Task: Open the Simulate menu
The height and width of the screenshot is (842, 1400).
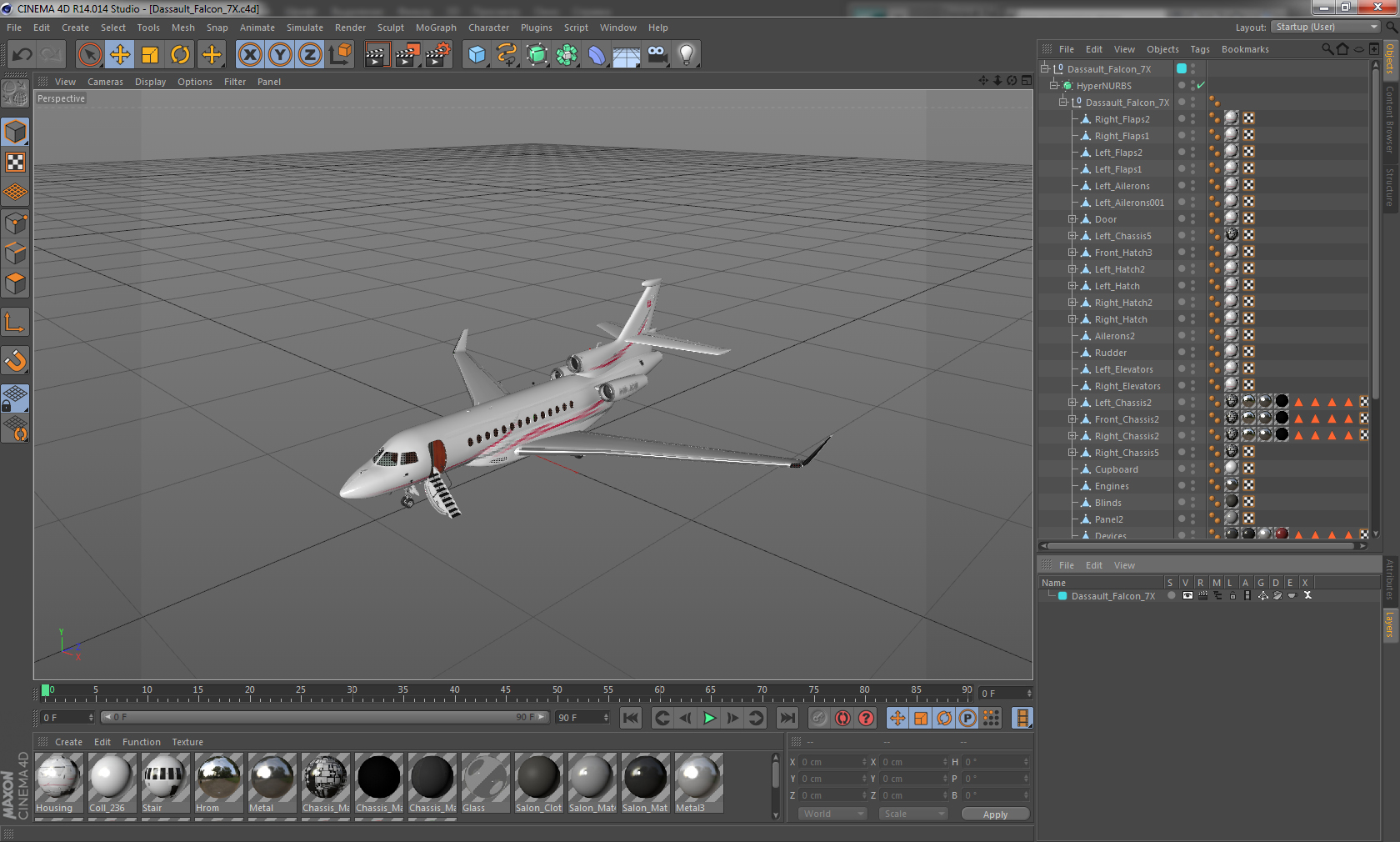Action: point(305,28)
